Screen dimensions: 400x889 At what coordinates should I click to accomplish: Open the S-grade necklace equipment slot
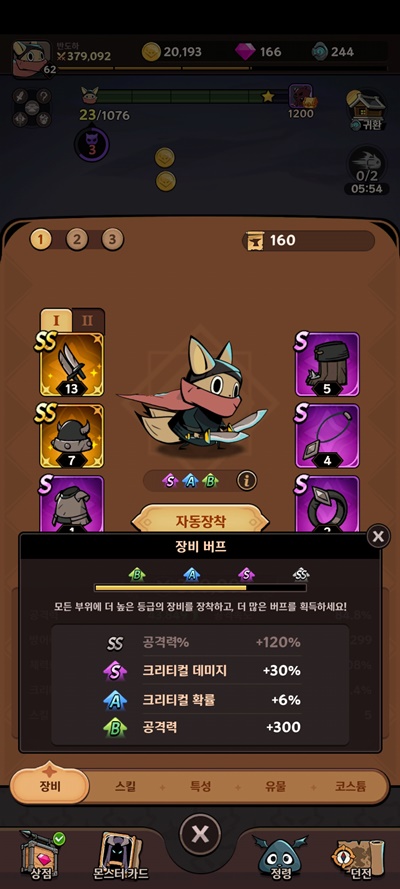tap(327, 435)
